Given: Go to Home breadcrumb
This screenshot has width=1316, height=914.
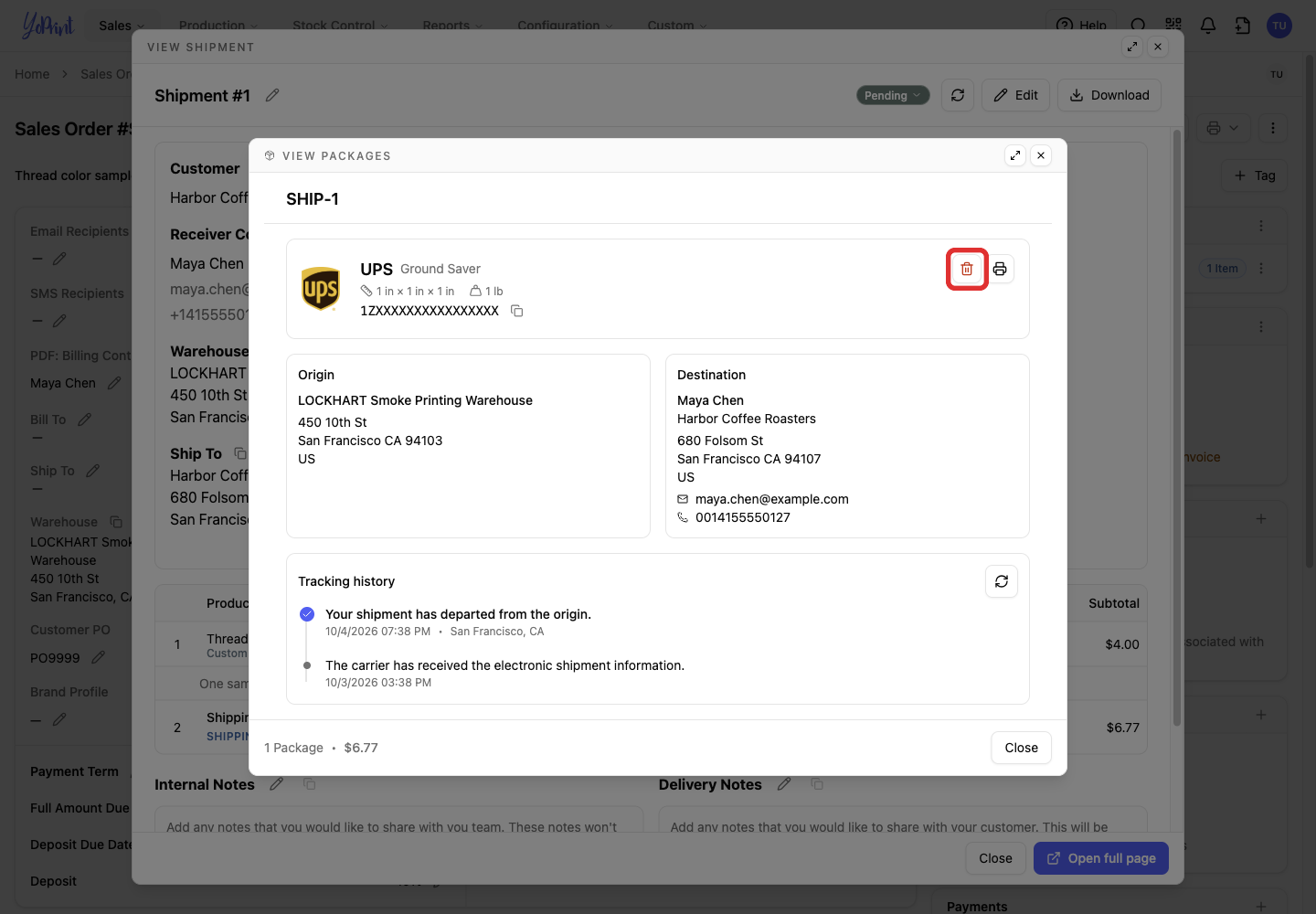Looking at the screenshot, I should (32, 74).
